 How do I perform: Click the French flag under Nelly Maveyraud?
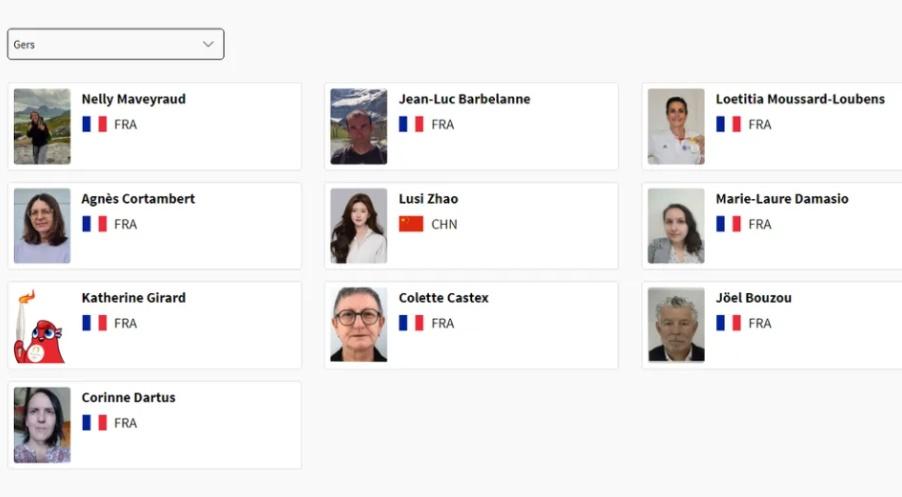click(94, 125)
